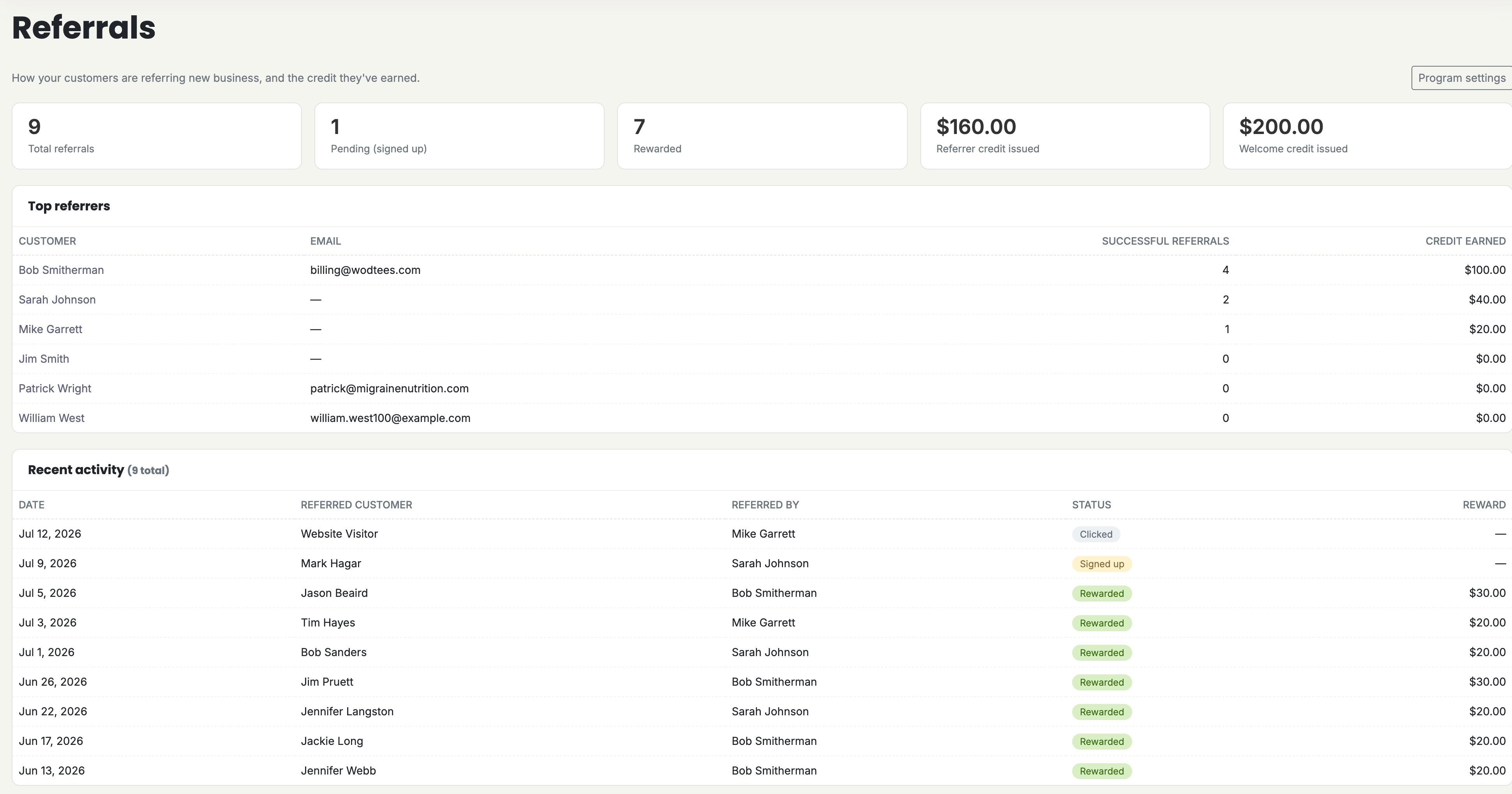Click the Jim Pruett referred customer
Image resolution: width=1512 pixels, height=794 pixels.
pyautogui.click(x=327, y=682)
